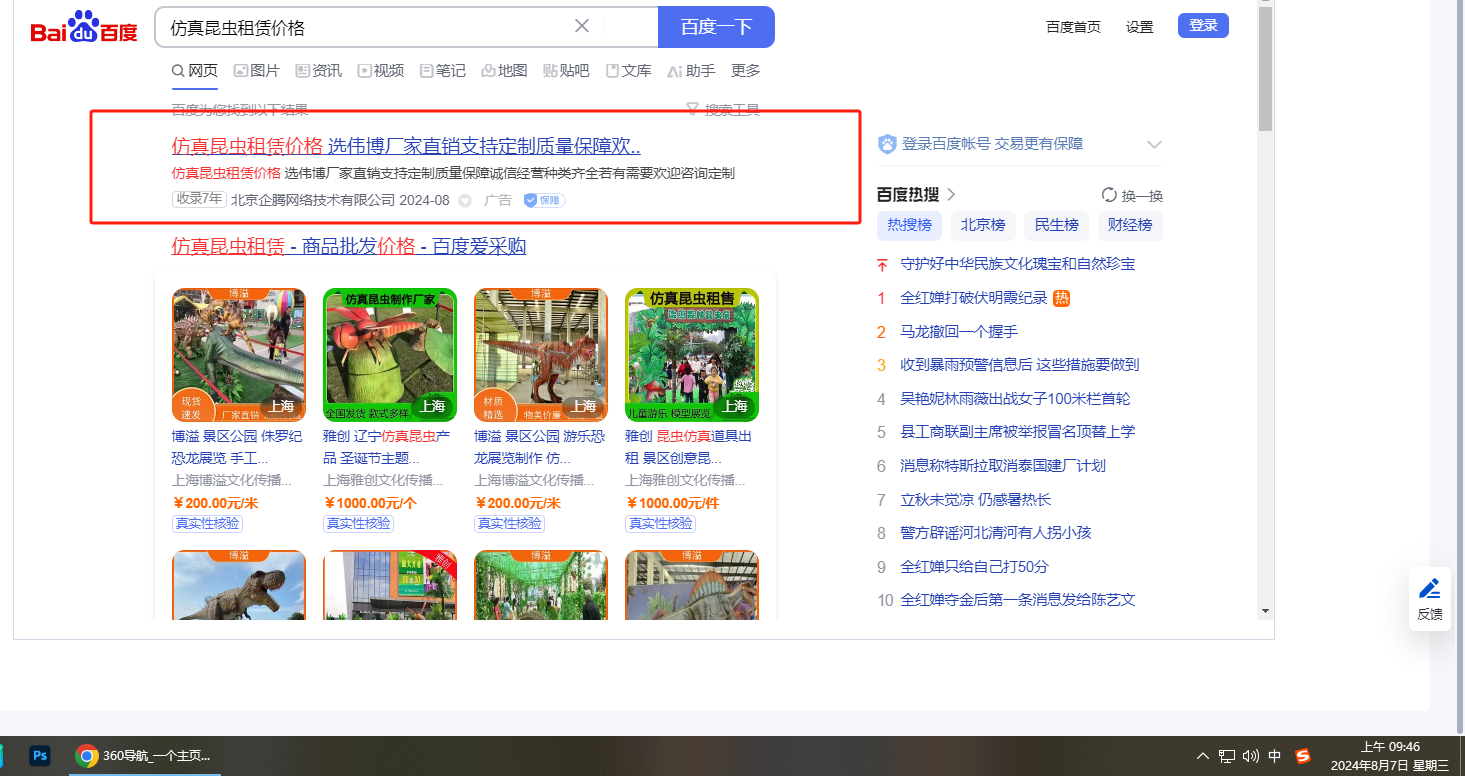The height and width of the screenshot is (776, 1465).
Task: Switch to the 视频 video tab
Action: point(381,70)
